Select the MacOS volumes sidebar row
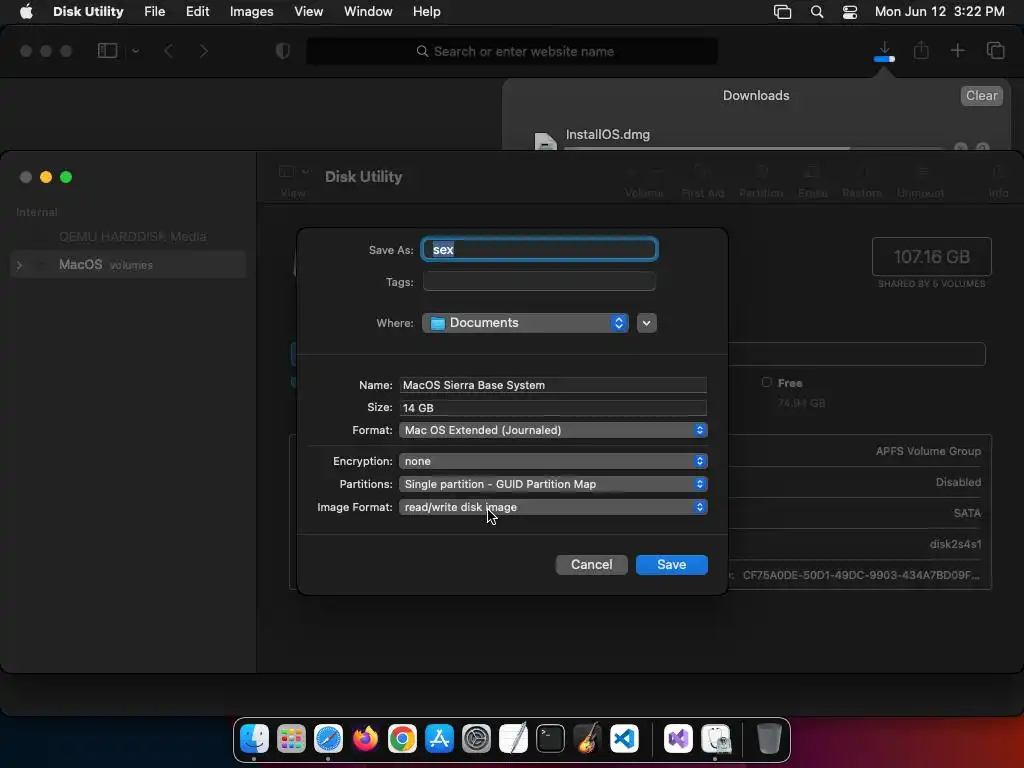 (x=128, y=264)
